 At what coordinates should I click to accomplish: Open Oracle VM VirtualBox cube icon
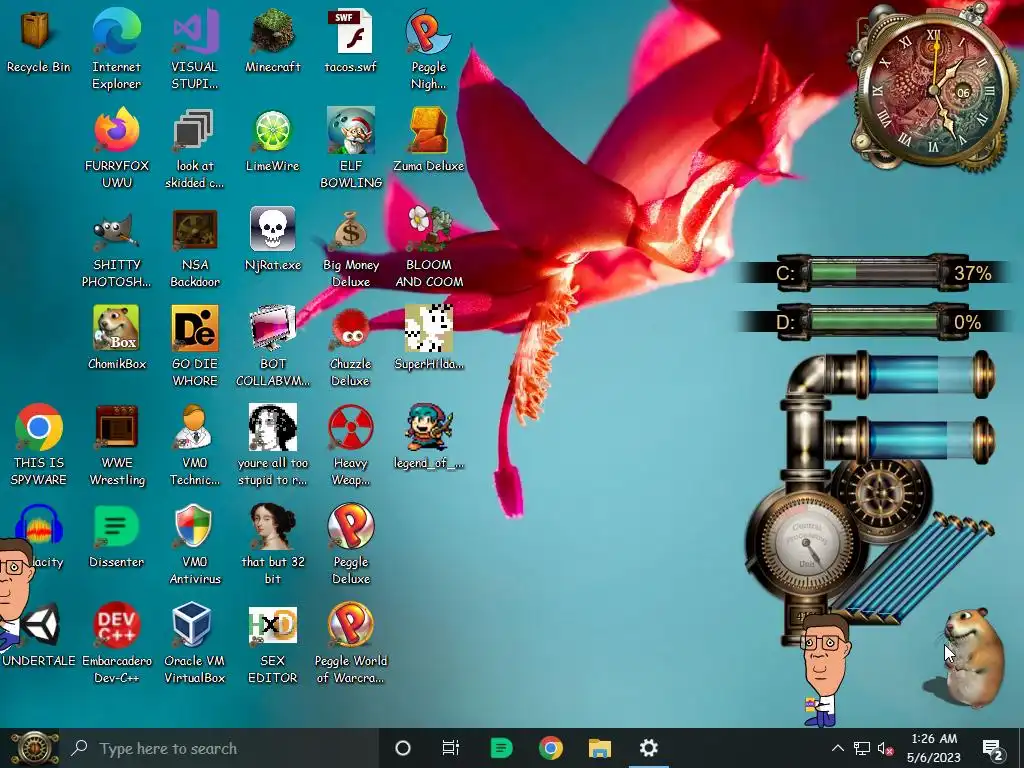(193, 625)
